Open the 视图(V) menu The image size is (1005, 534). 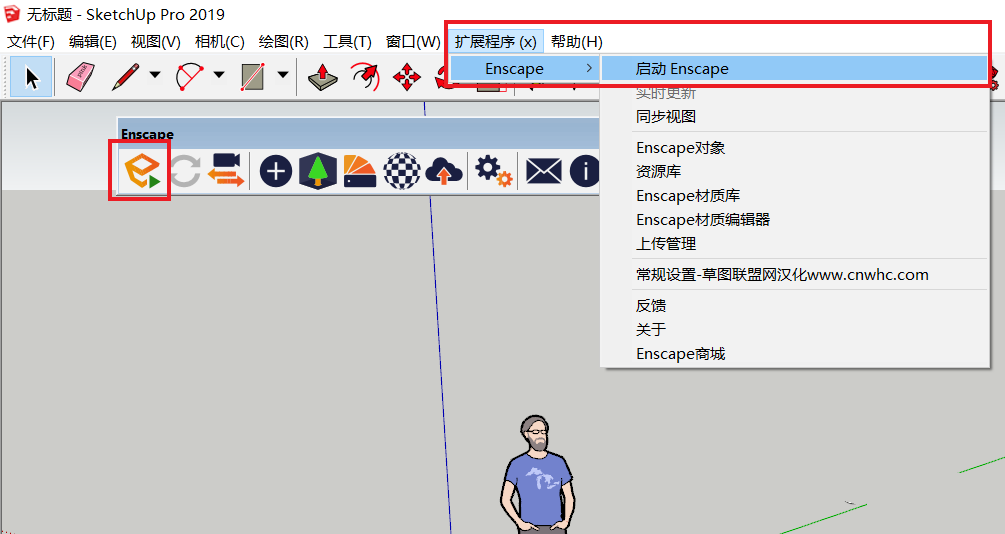click(156, 42)
